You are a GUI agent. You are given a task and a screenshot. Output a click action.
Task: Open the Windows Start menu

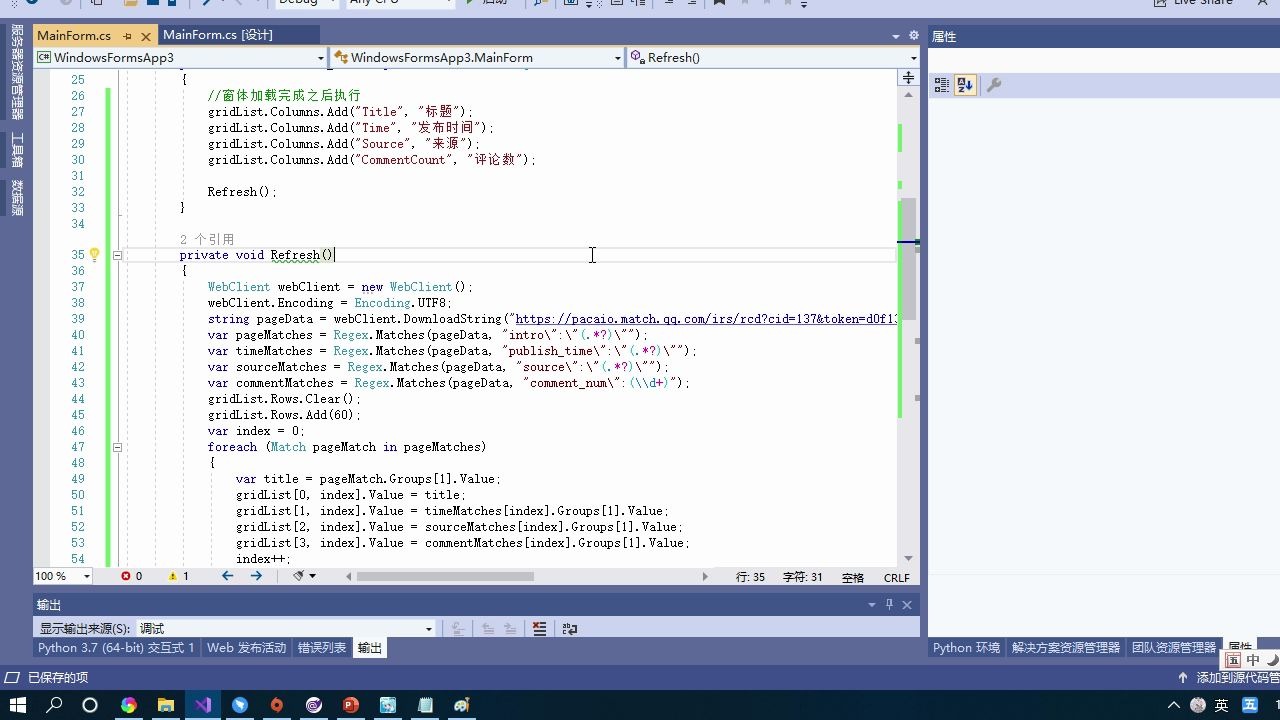pos(18,705)
